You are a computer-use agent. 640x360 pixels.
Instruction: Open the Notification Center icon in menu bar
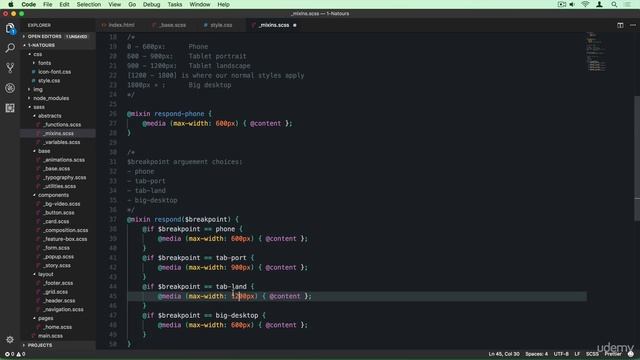(x=627, y=4)
